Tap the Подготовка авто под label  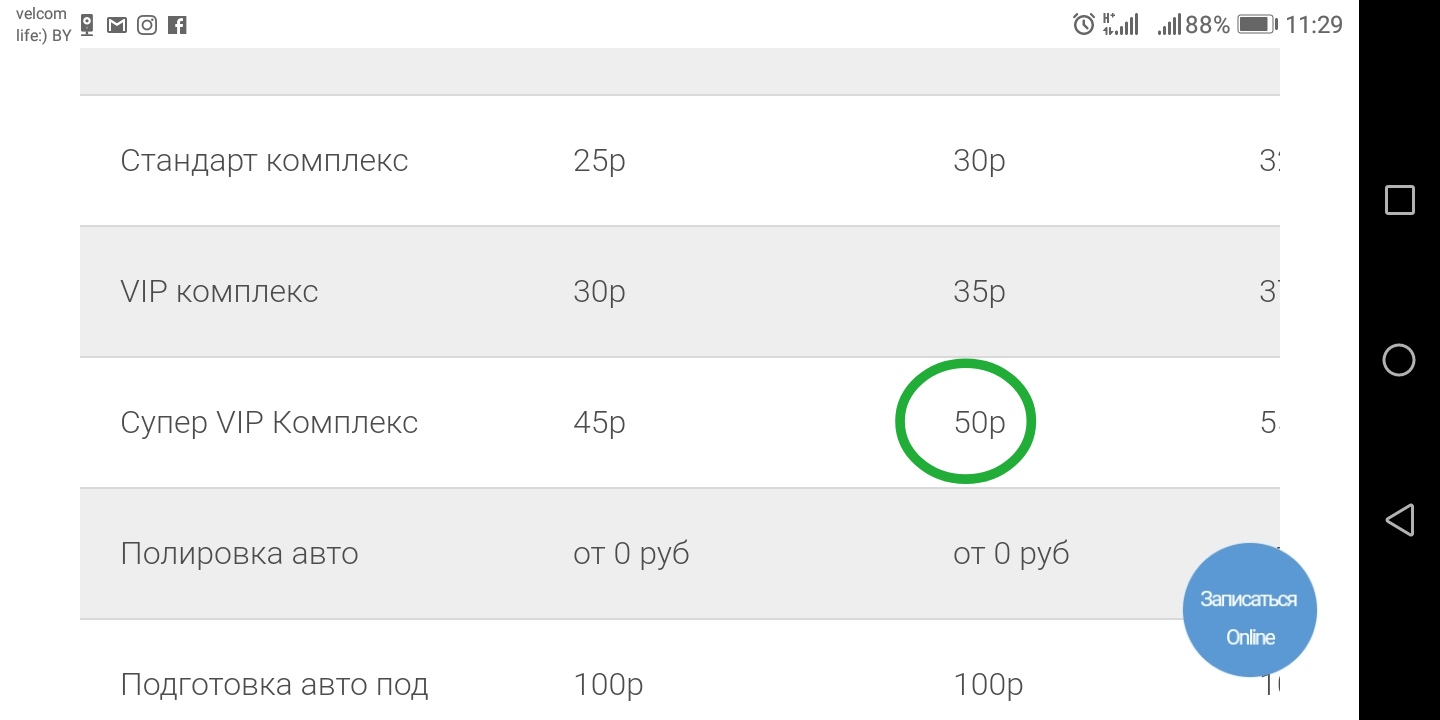click(274, 685)
